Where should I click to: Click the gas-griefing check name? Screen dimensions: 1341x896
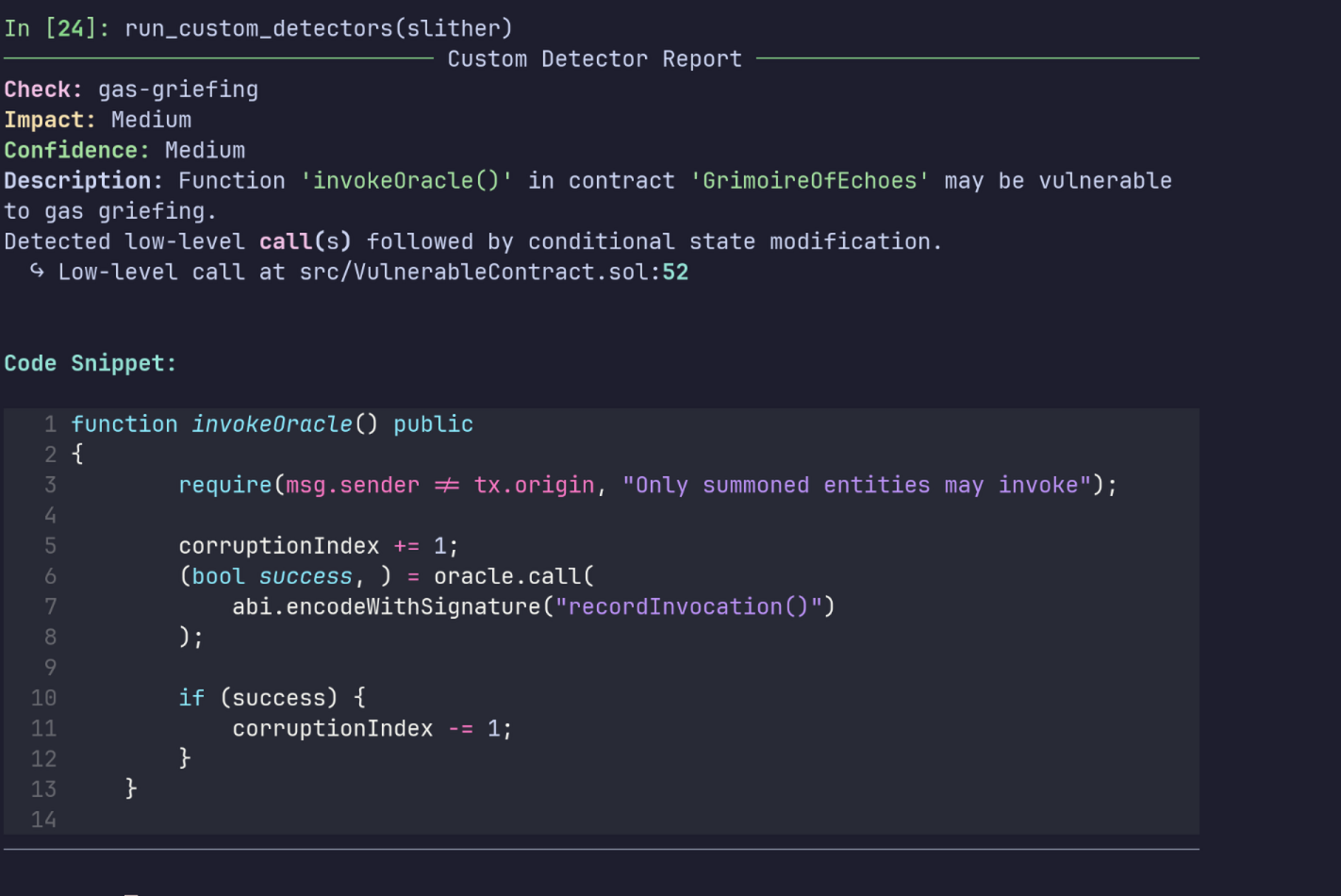coord(178,90)
